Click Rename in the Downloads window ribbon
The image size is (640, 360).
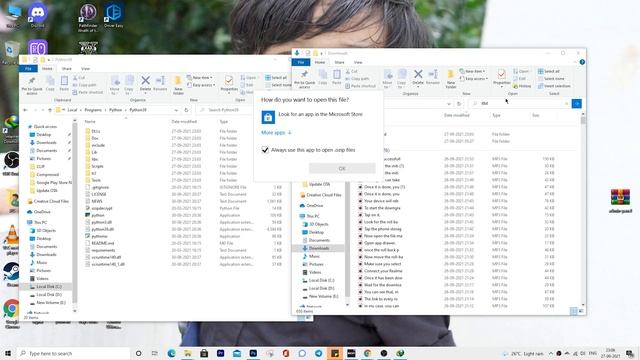433,77
